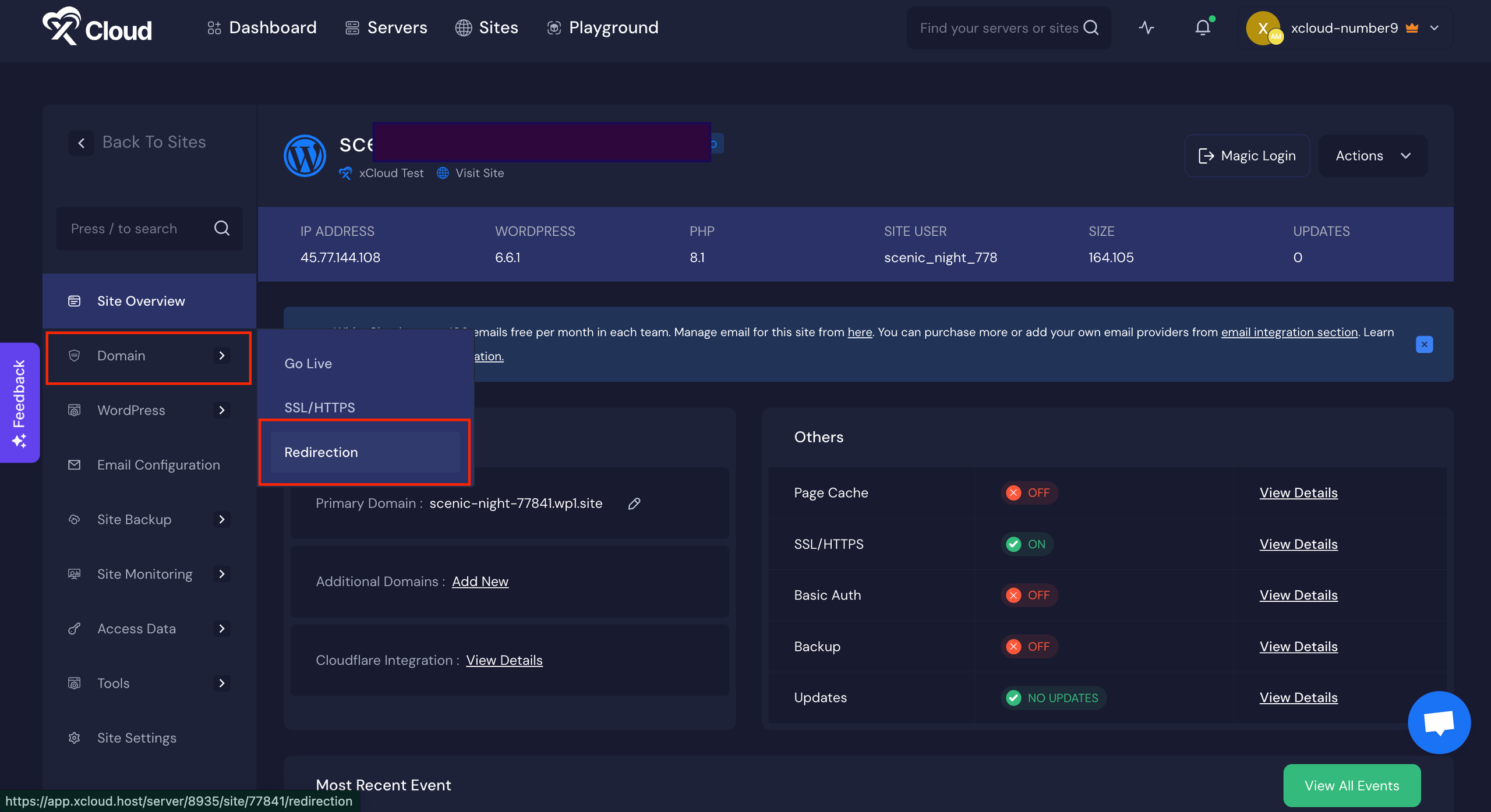Click the Tools sidebar icon
The width and height of the screenshot is (1491, 812).
[x=74, y=683]
